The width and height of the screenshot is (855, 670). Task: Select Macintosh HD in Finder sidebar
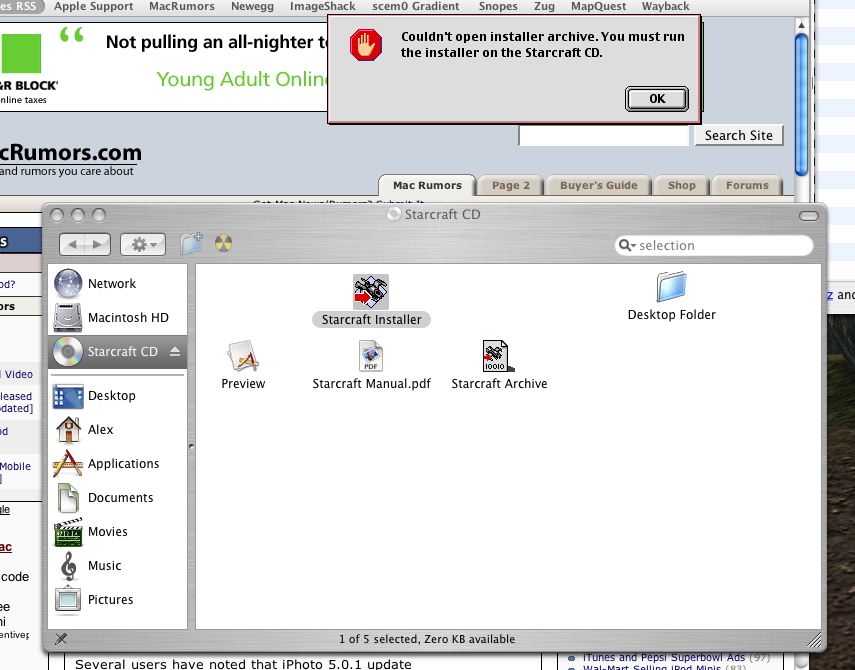click(x=117, y=317)
